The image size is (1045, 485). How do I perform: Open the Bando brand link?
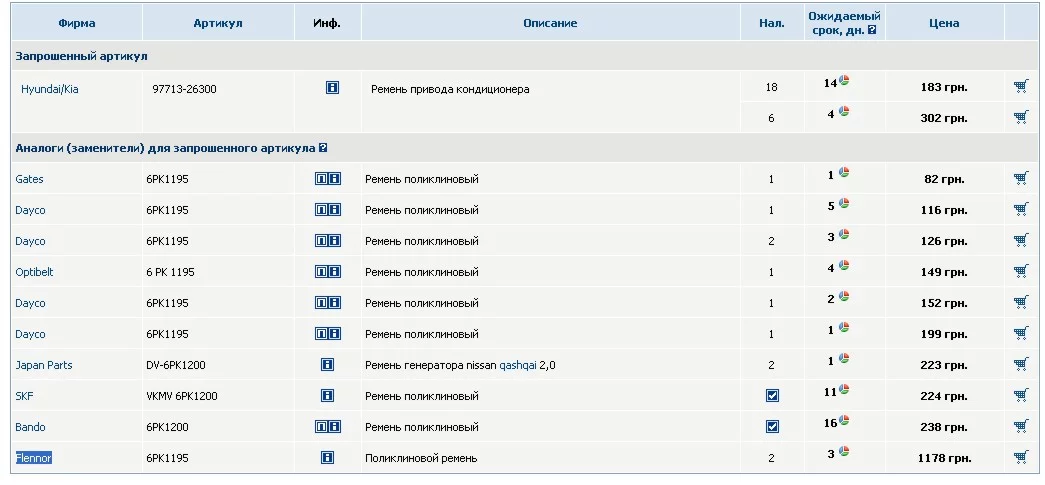[x=31, y=427]
